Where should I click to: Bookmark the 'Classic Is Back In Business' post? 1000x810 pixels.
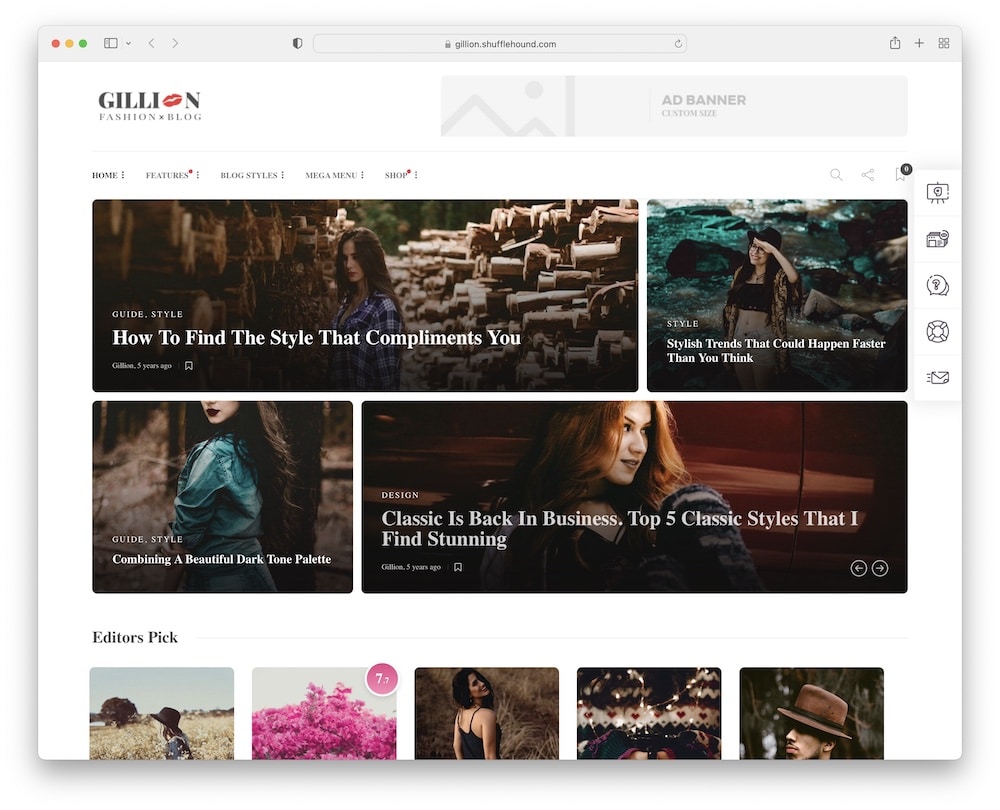click(x=458, y=567)
